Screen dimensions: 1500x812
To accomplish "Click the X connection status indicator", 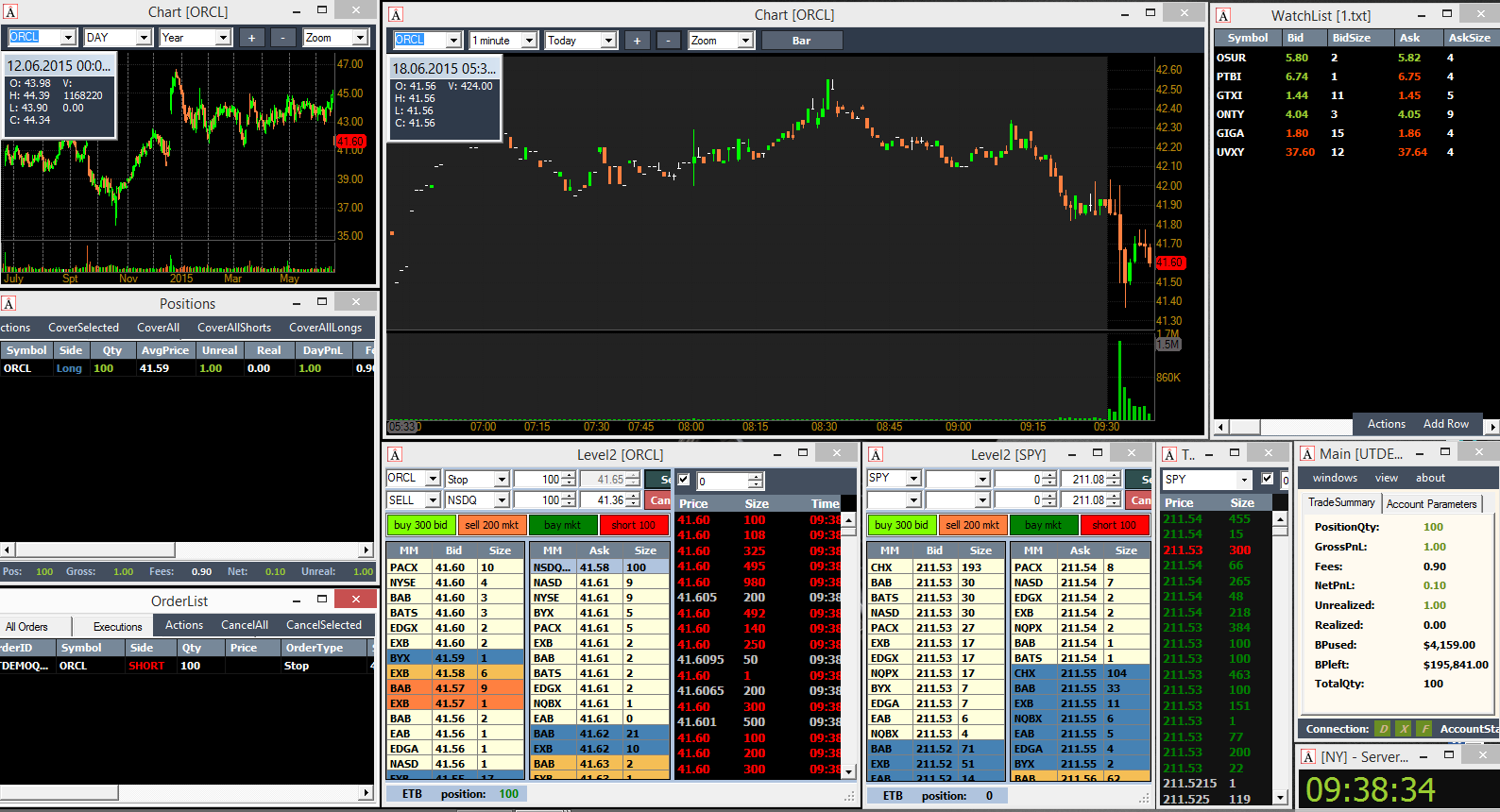I will click(1404, 729).
